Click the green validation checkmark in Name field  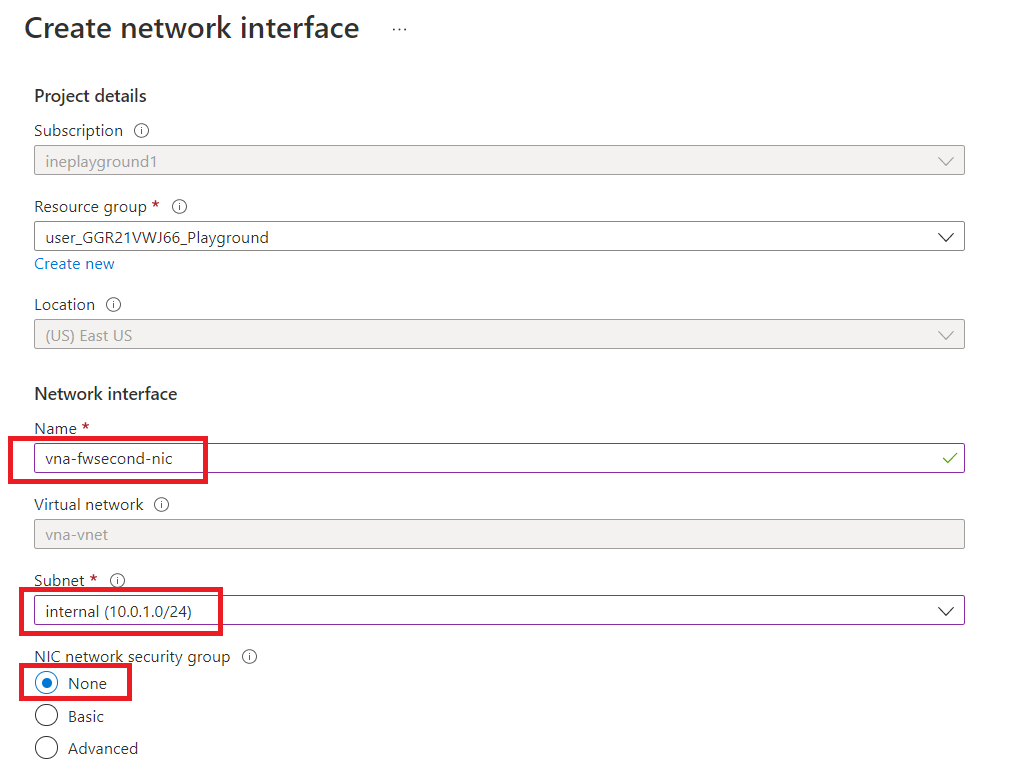949,458
